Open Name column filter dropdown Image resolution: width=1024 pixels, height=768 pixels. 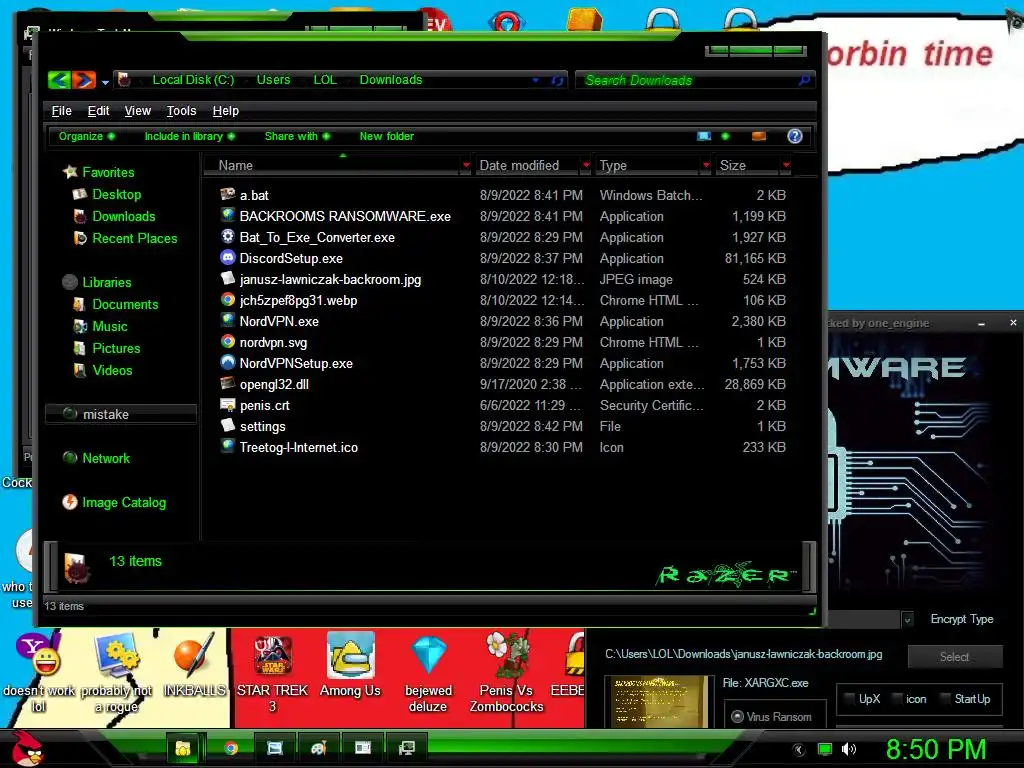[466, 165]
